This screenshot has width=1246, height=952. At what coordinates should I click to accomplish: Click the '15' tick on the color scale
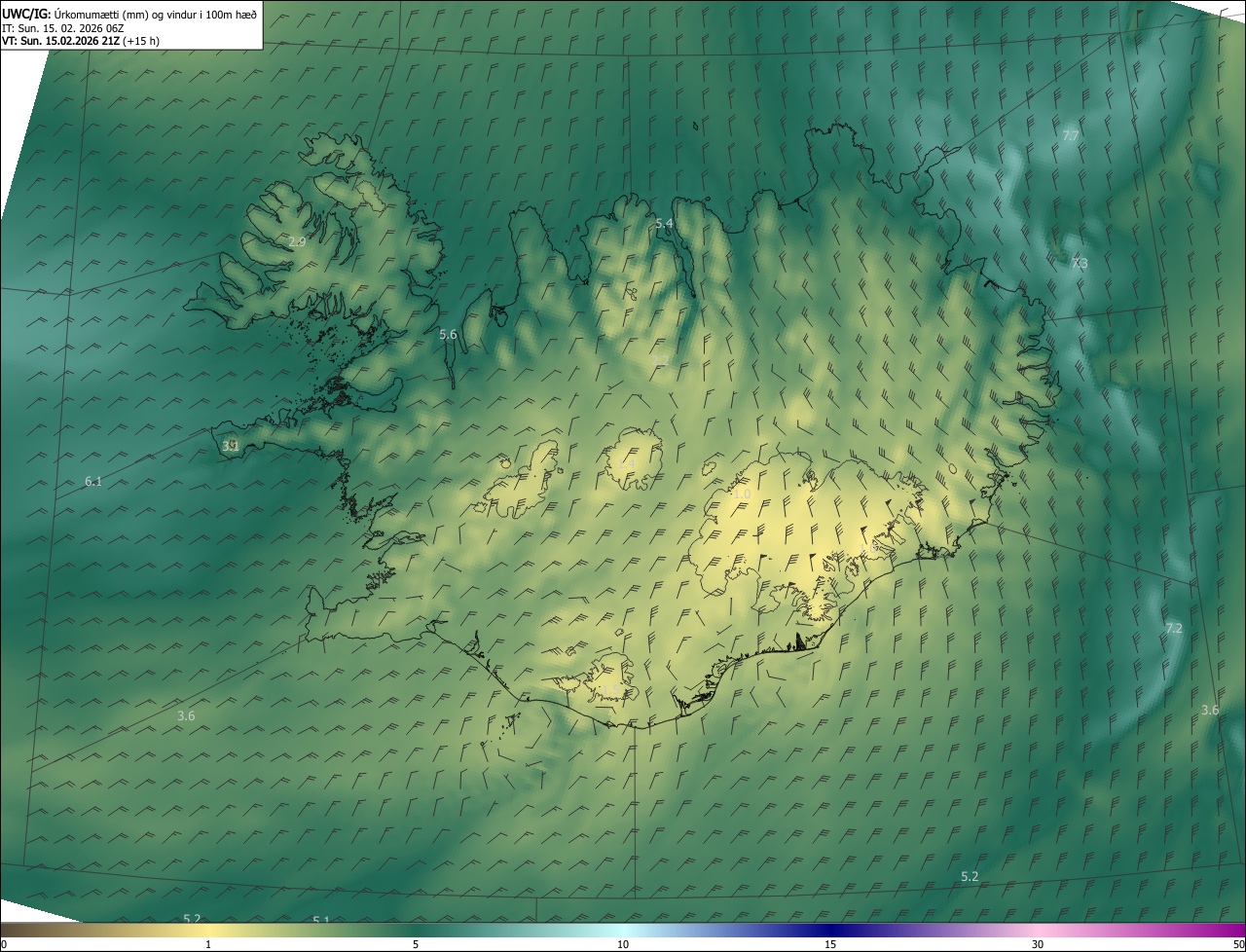(x=830, y=944)
